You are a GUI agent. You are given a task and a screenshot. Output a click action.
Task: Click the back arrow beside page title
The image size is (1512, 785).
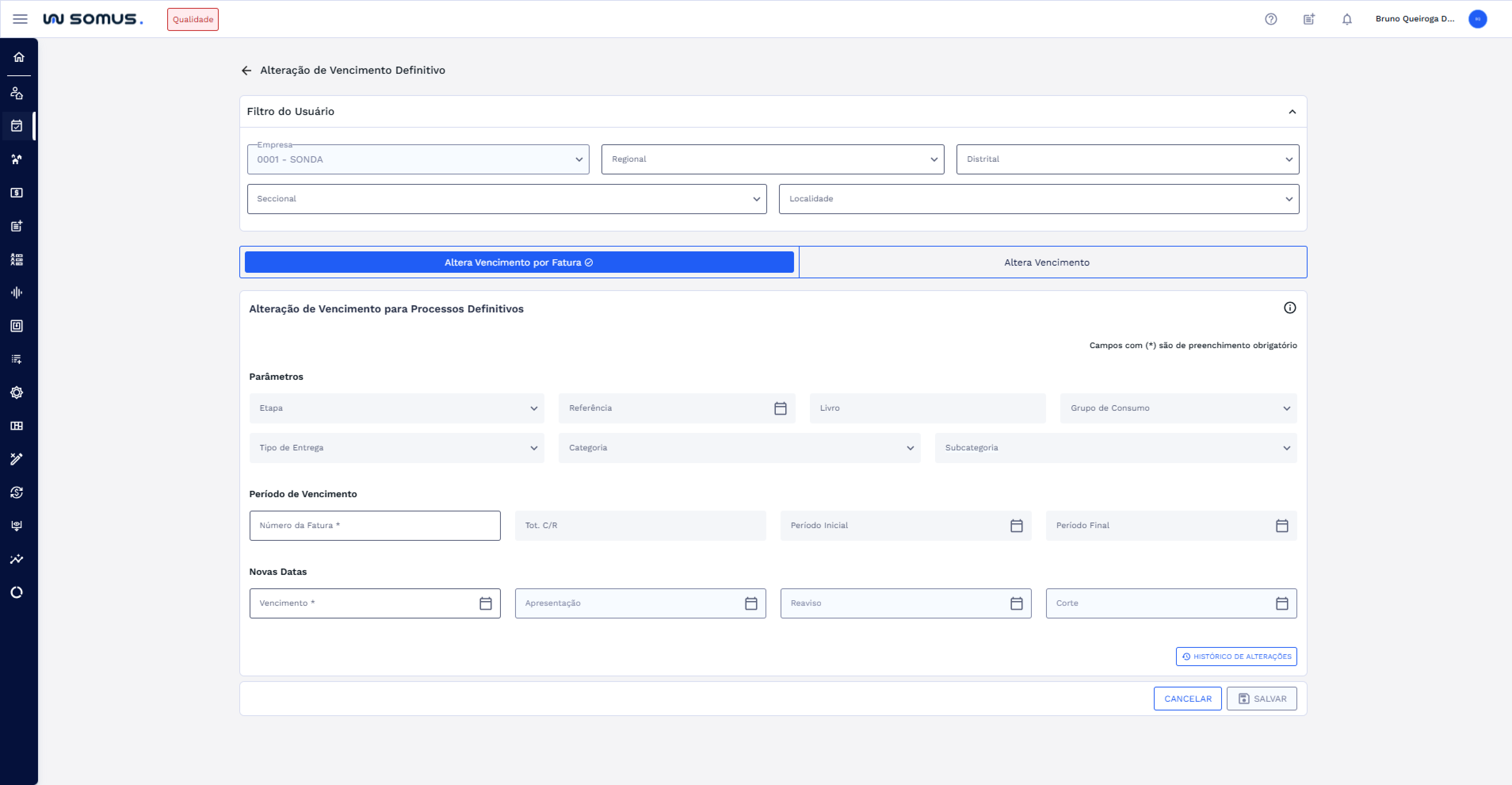pyautogui.click(x=246, y=71)
